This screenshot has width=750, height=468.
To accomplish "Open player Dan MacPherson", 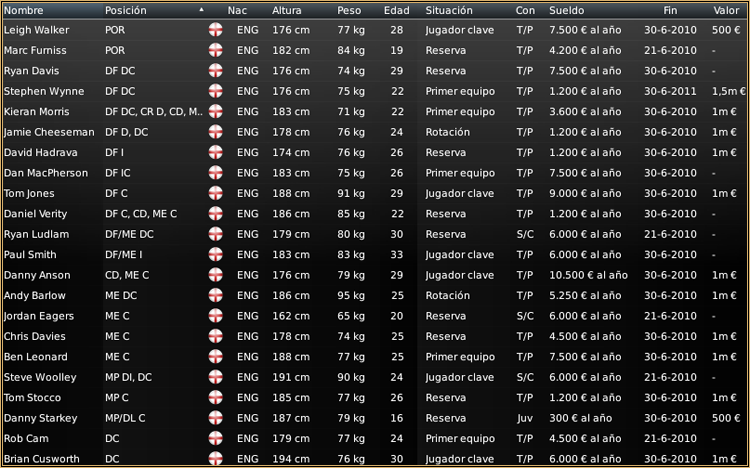I will [x=46, y=173].
